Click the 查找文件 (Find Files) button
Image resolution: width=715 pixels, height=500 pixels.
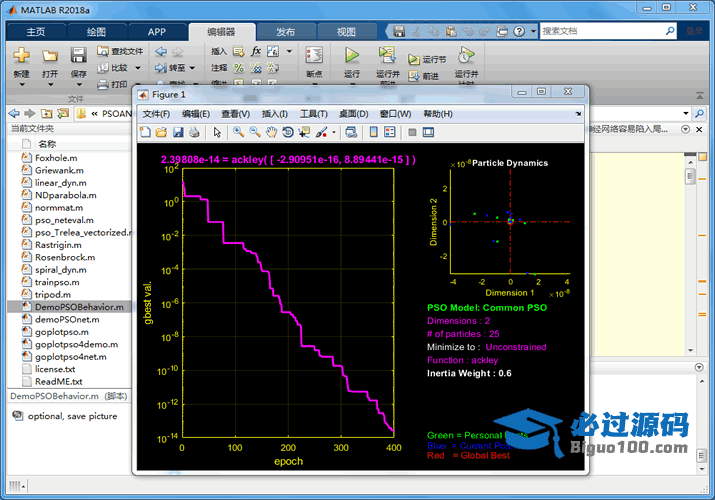pos(120,51)
